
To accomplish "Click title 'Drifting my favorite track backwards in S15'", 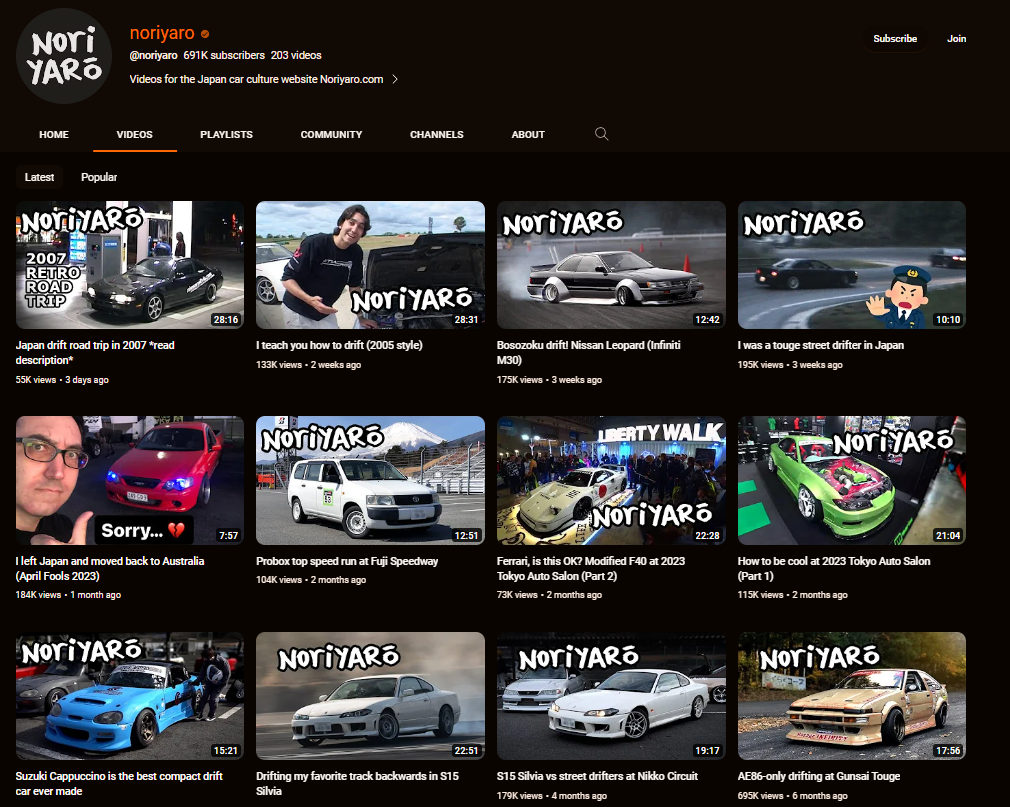I will pyautogui.click(x=357, y=783).
